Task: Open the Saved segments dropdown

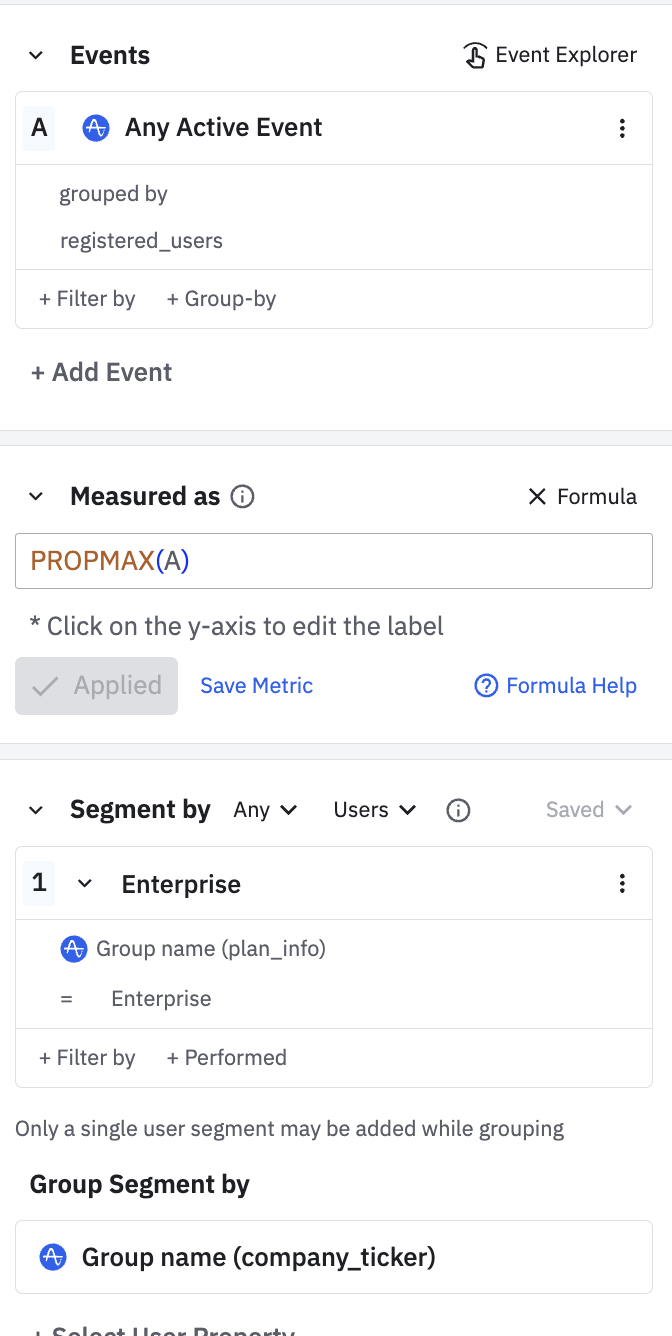Action: pyautogui.click(x=588, y=810)
